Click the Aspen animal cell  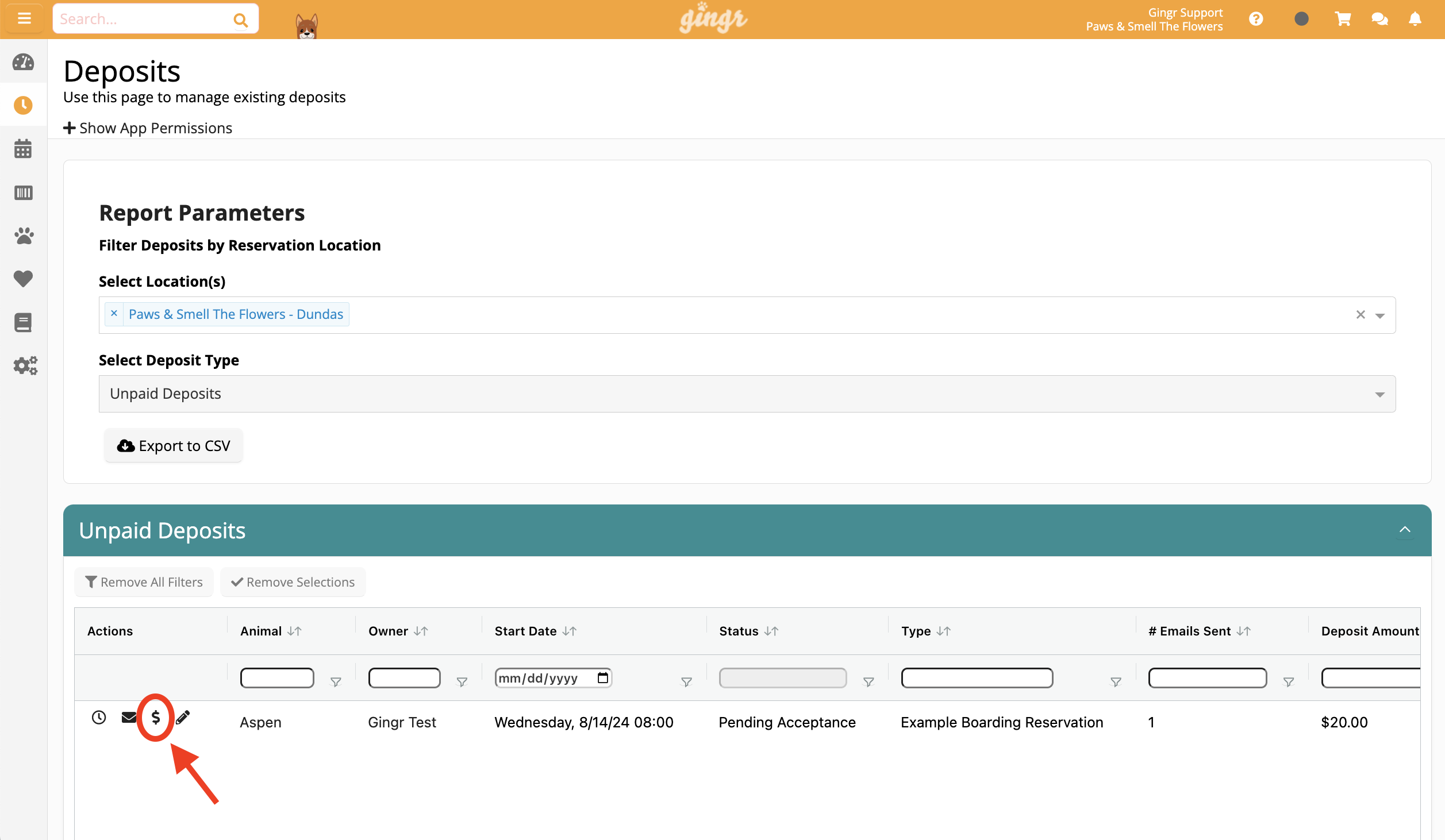tap(260, 722)
